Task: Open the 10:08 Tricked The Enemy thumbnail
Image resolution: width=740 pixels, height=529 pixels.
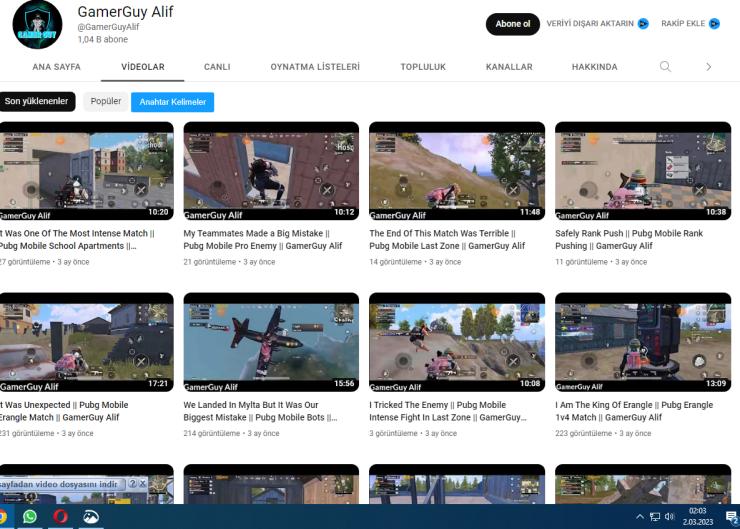Action: pos(457,343)
